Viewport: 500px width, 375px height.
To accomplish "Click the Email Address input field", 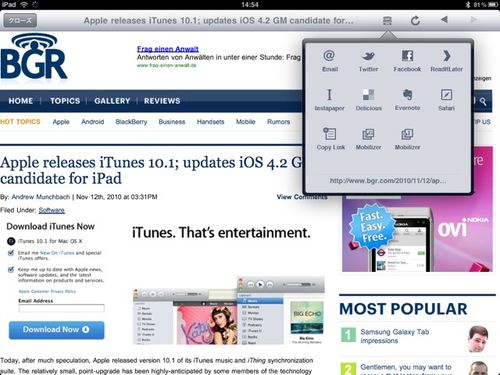I will (x=62, y=308).
